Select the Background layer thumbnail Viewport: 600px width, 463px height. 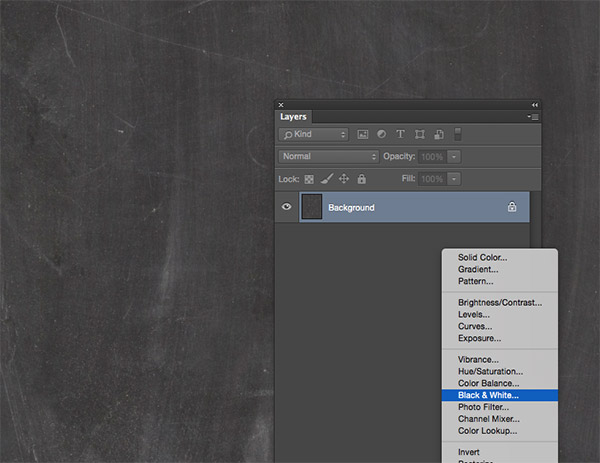[311, 207]
